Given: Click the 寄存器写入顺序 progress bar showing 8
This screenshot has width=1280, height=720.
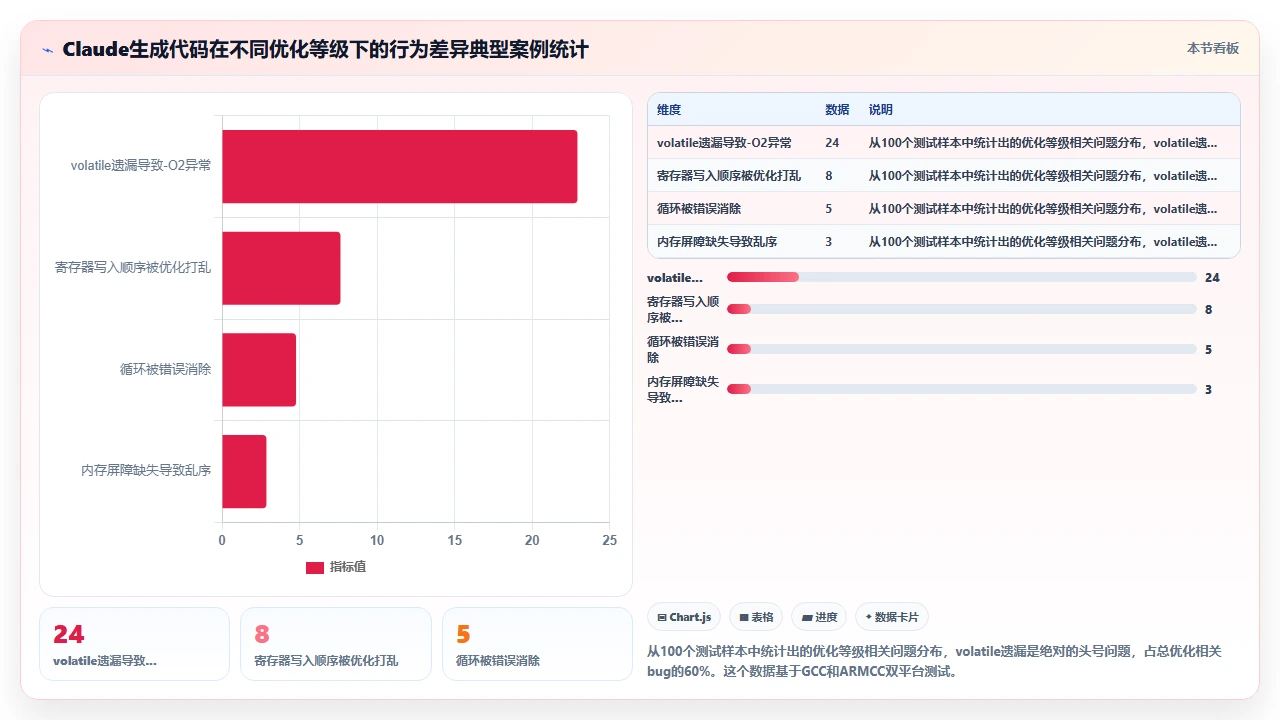Looking at the screenshot, I should [x=961, y=309].
